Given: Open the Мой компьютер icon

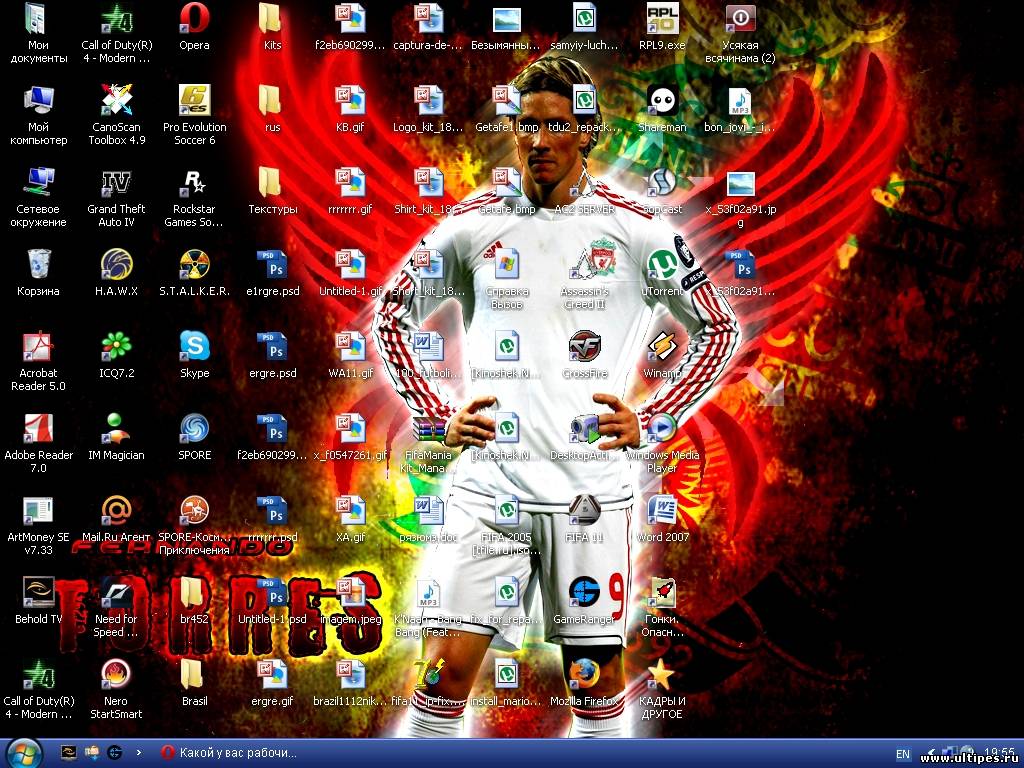Looking at the screenshot, I should pos(38,101).
